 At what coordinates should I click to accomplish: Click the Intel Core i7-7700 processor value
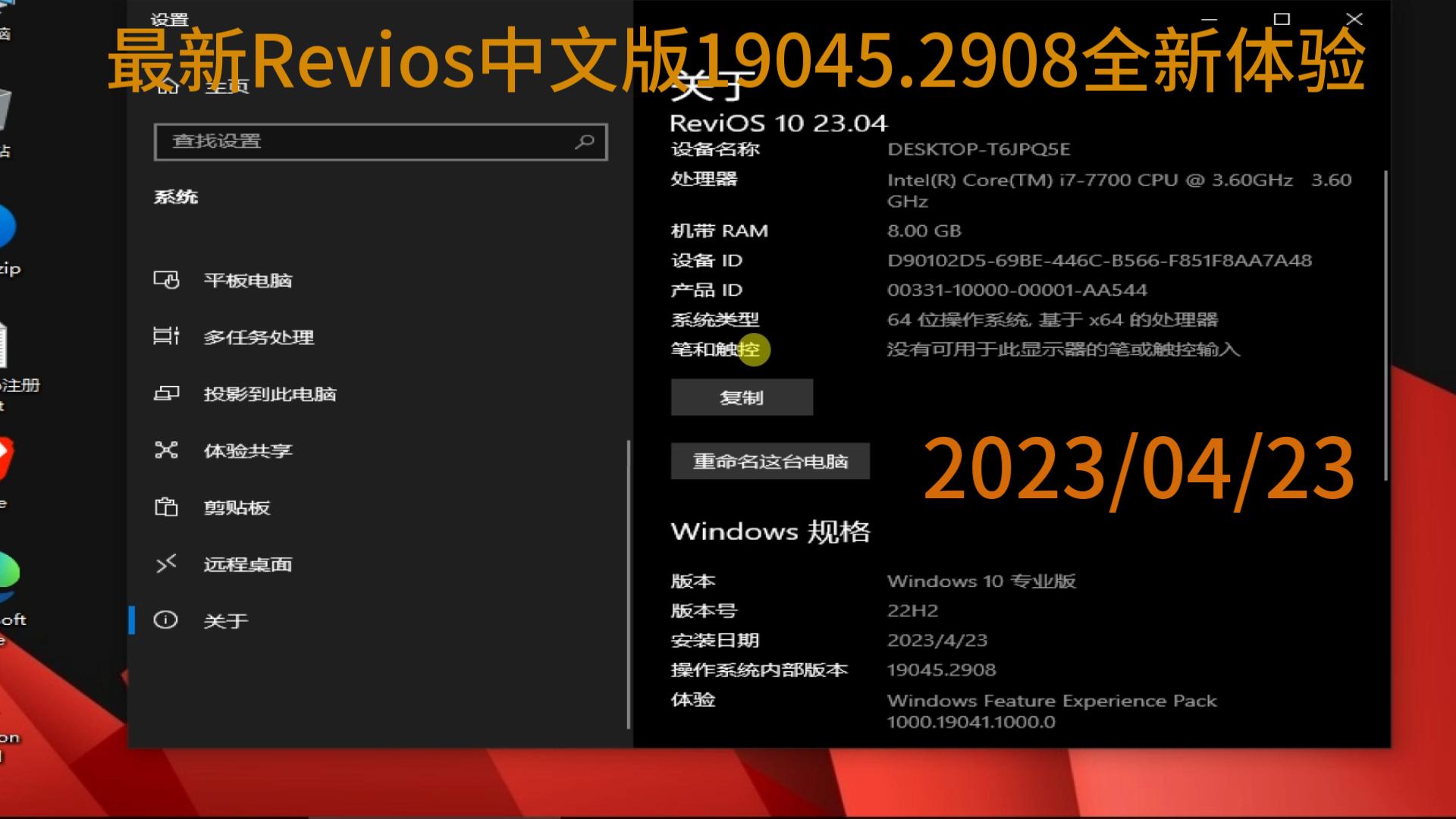click(1119, 190)
